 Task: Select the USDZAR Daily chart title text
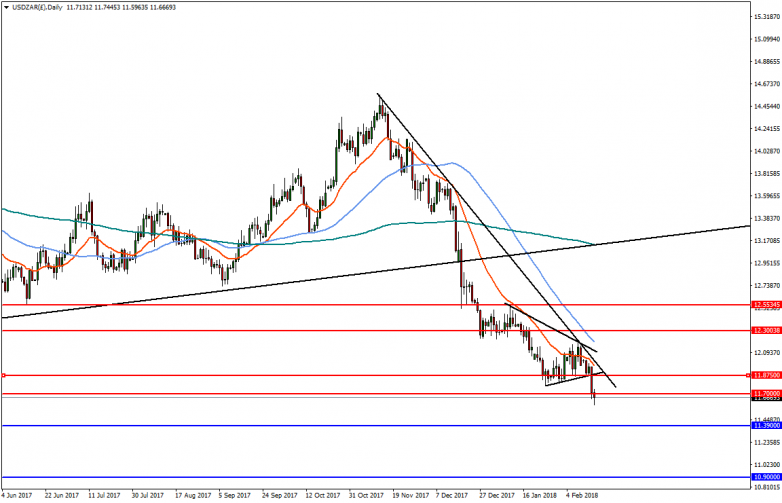36,7
